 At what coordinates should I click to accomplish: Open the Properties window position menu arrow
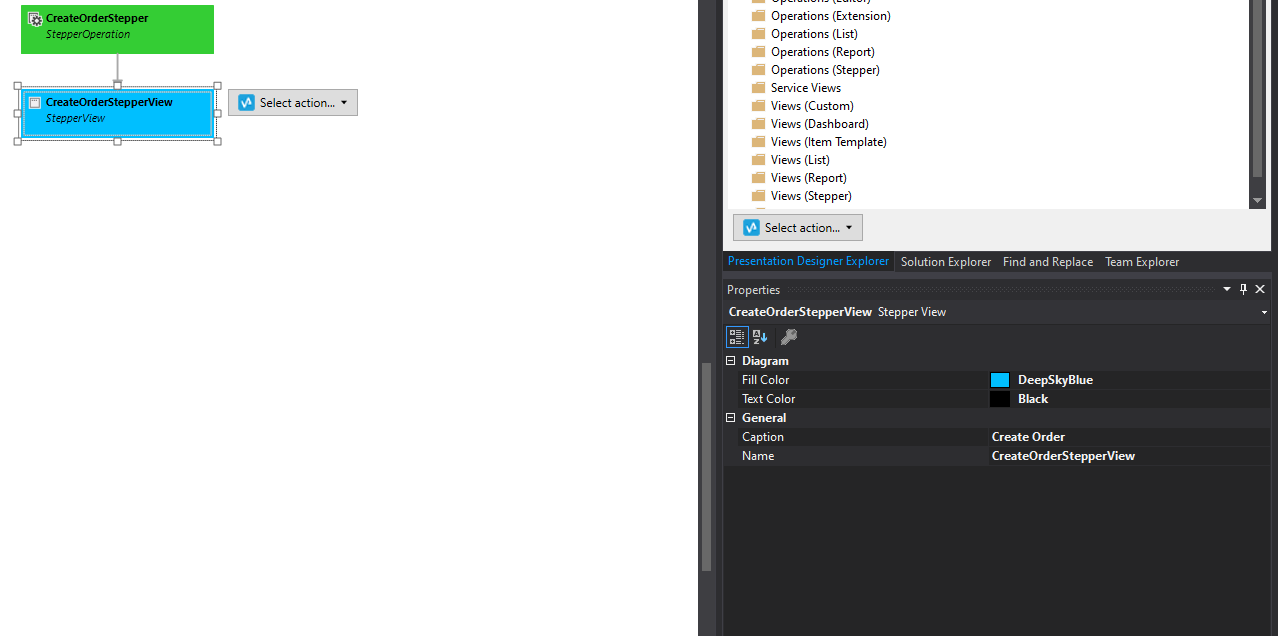[x=1227, y=290]
